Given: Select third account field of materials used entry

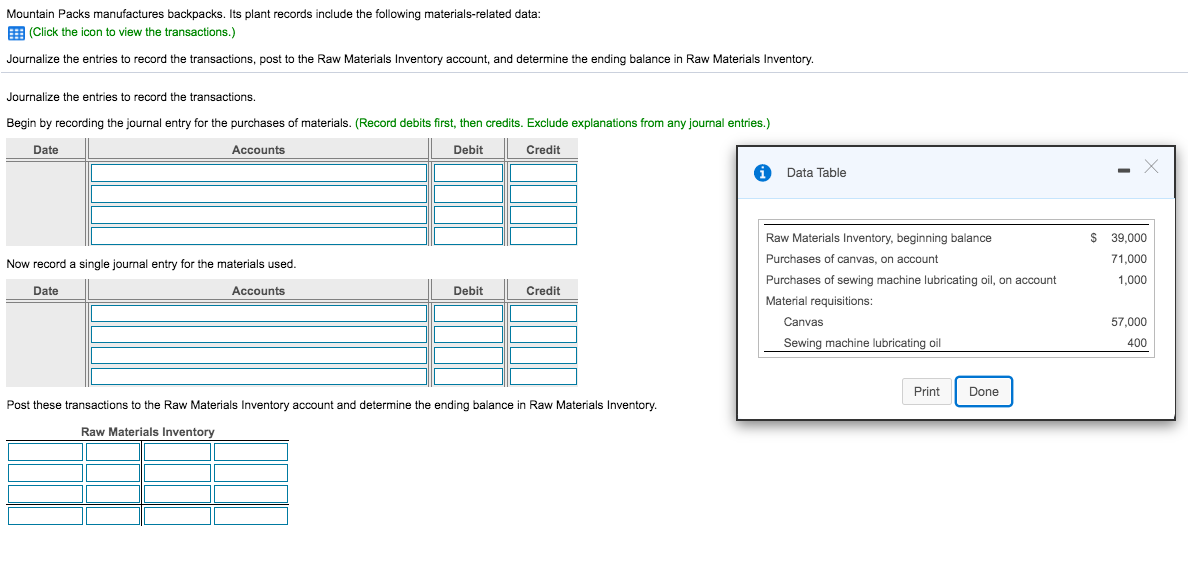Looking at the screenshot, I should [259, 356].
